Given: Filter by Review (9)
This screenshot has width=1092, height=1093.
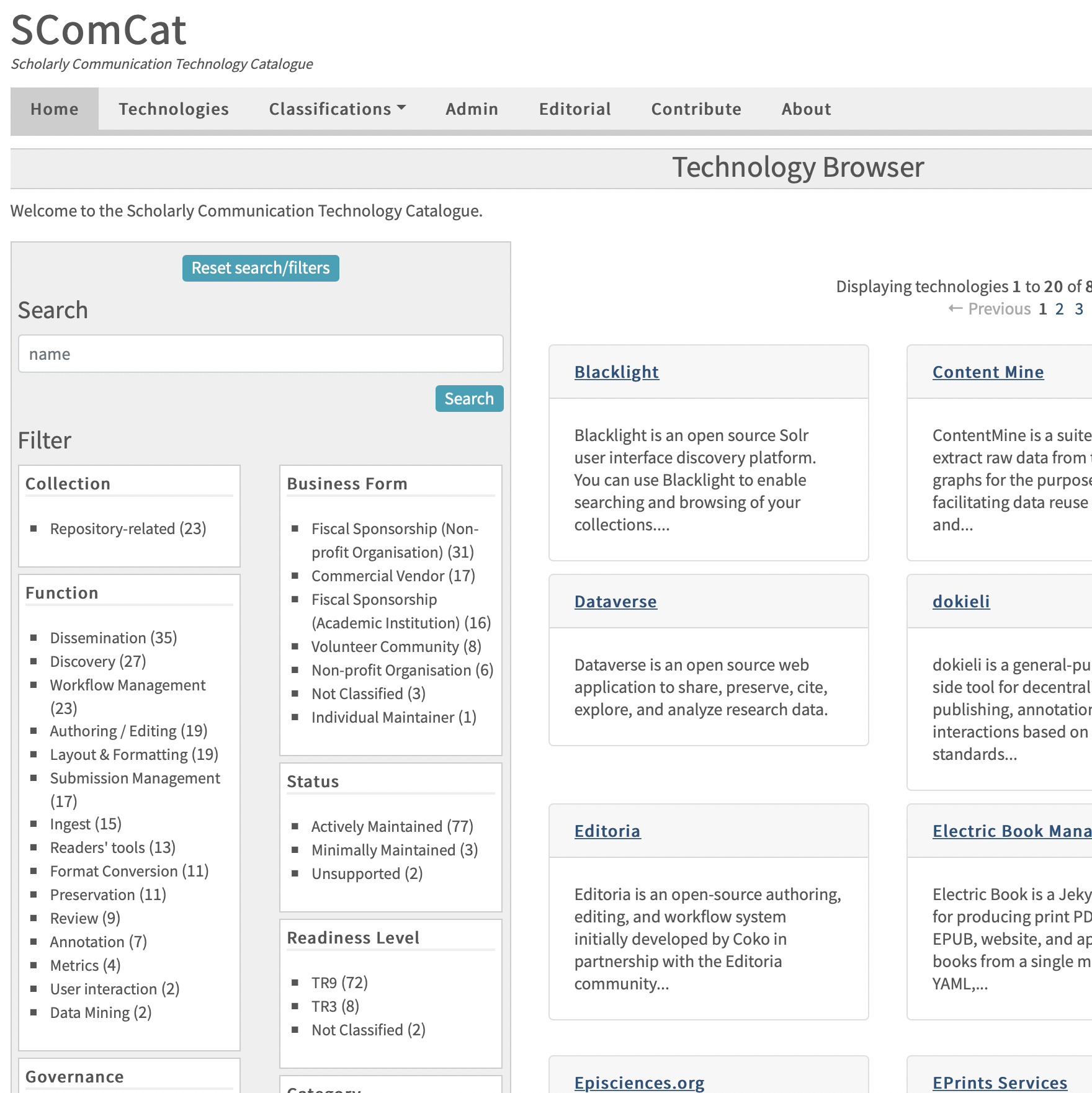Looking at the screenshot, I should coord(85,918).
